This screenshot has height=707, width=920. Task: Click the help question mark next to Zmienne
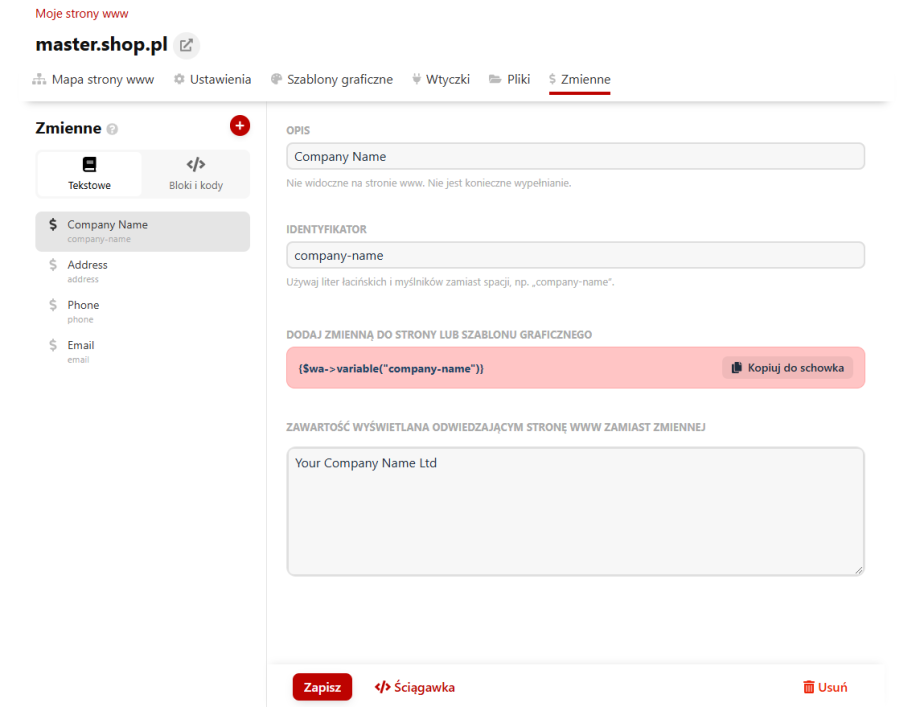coord(112,129)
